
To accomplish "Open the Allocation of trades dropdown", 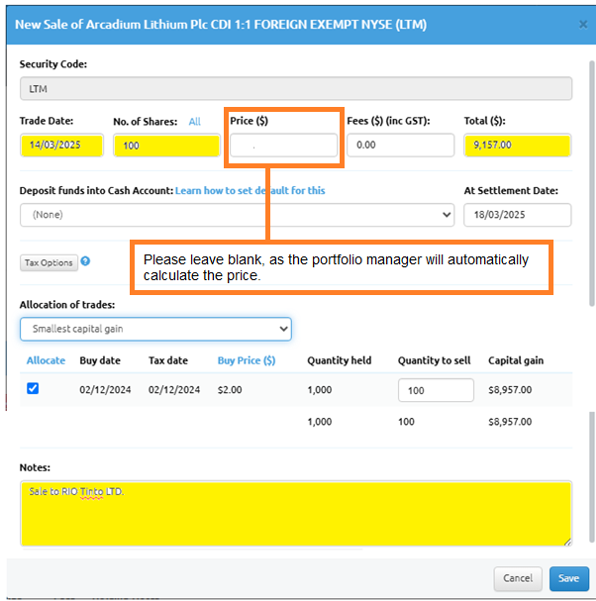I will 156,329.
